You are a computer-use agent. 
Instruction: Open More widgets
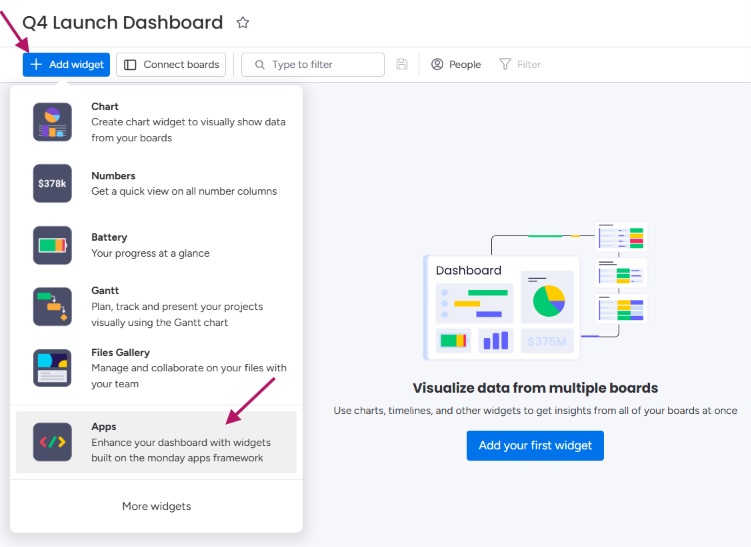click(x=157, y=506)
